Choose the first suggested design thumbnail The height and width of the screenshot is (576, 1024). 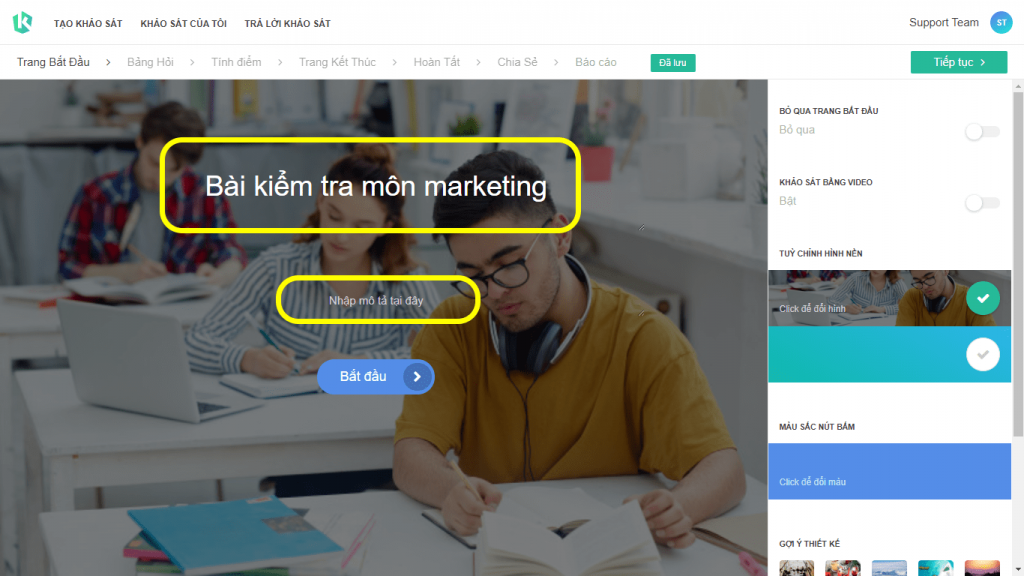(x=796, y=568)
